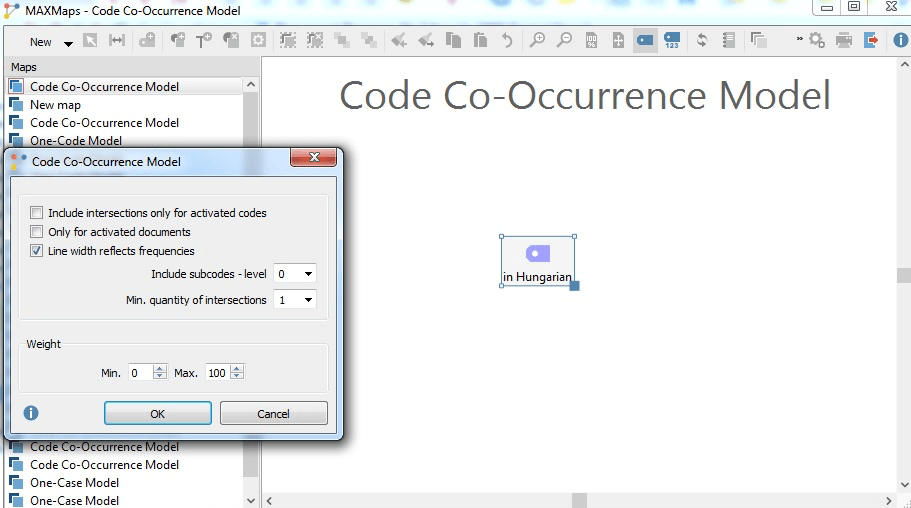This screenshot has height=508, width=911.
Task: Export the map using export icon
Action: click(871, 41)
